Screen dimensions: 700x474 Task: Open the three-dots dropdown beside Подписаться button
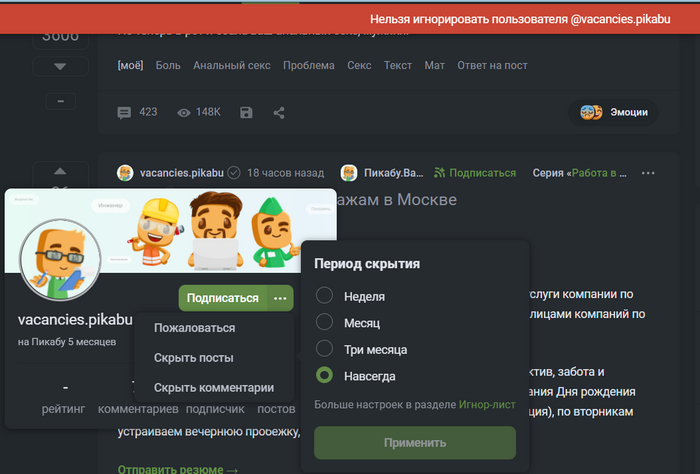[x=280, y=298]
